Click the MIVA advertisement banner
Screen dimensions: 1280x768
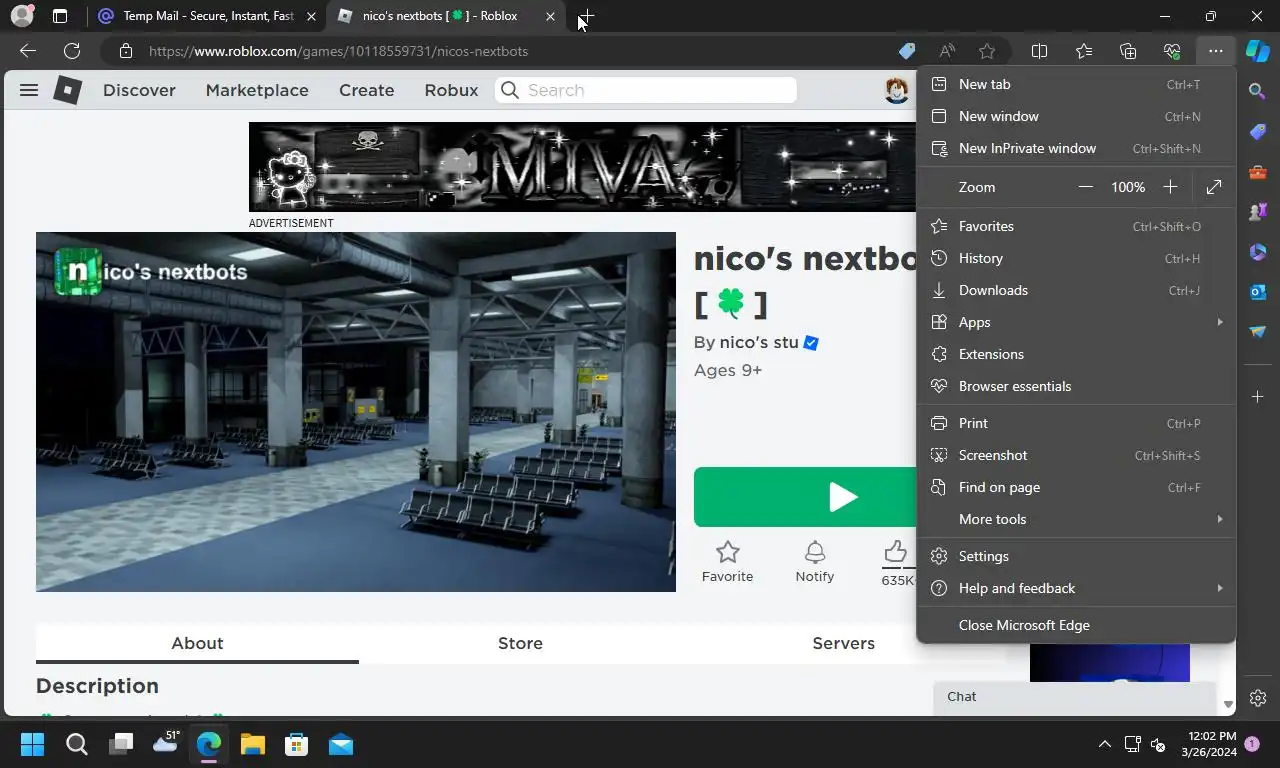pyautogui.click(x=582, y=167)
